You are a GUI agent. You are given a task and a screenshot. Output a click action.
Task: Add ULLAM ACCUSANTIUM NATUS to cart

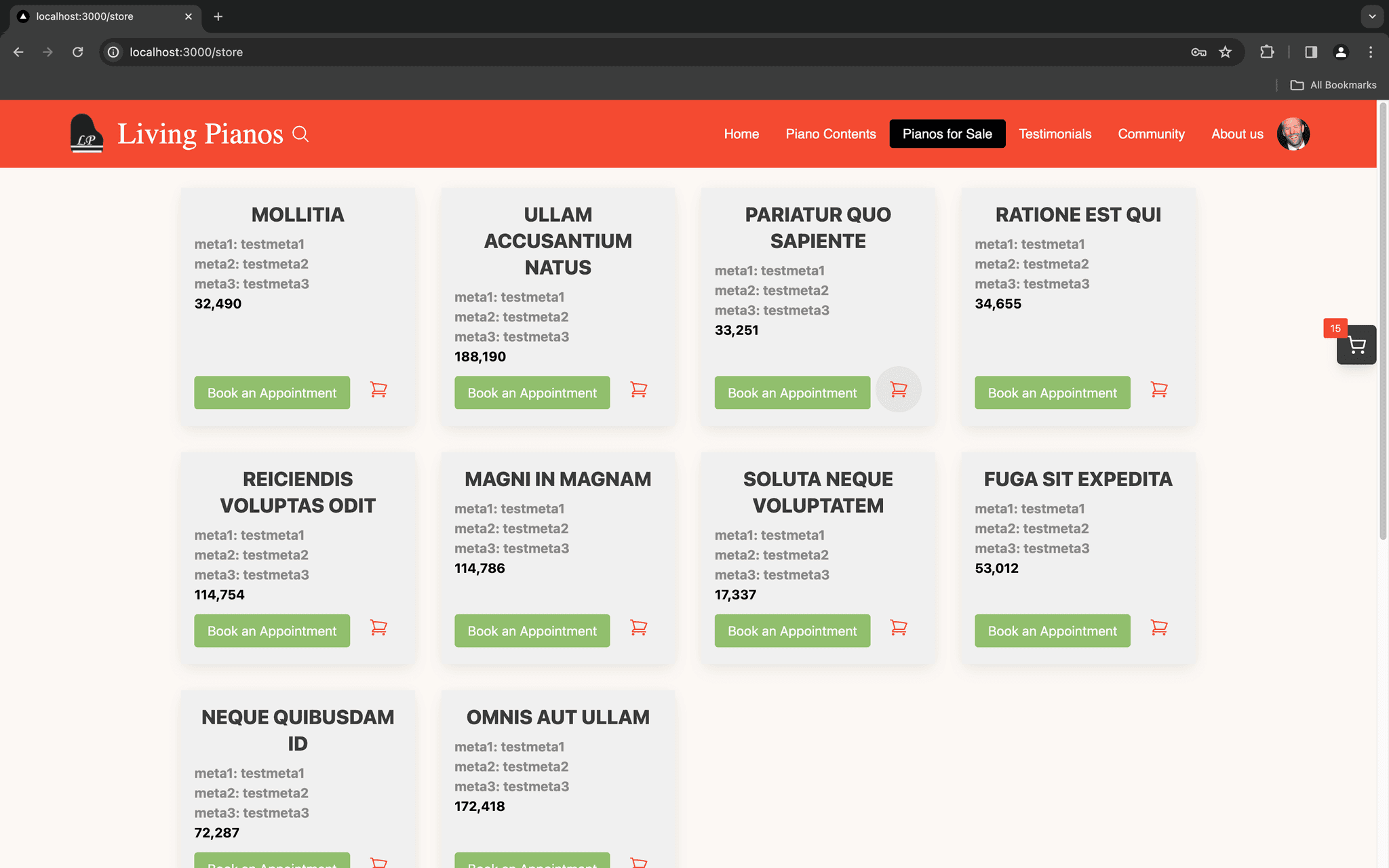click(x=638, y=390)
